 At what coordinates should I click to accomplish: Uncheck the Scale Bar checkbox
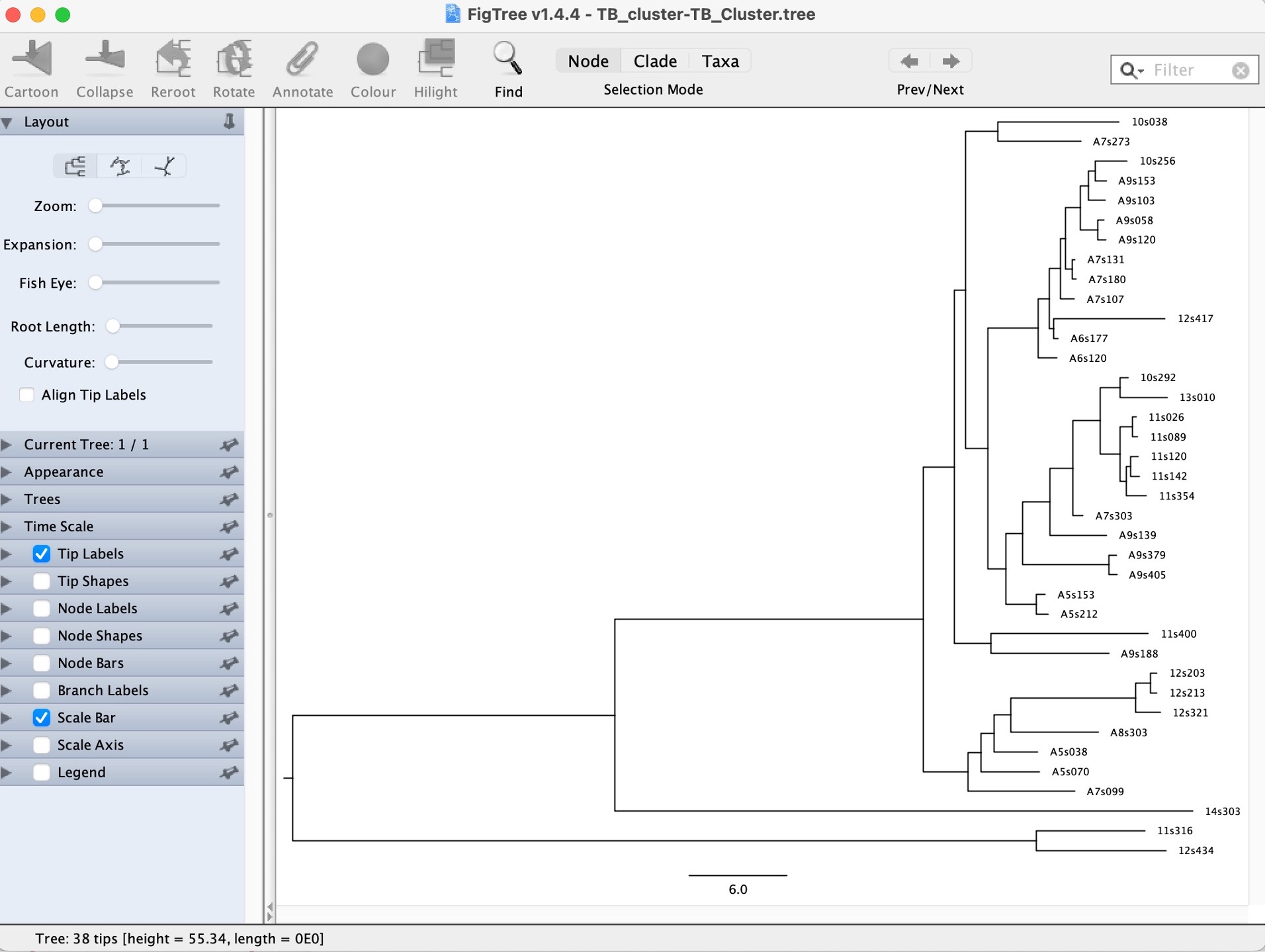click(42, 718)
